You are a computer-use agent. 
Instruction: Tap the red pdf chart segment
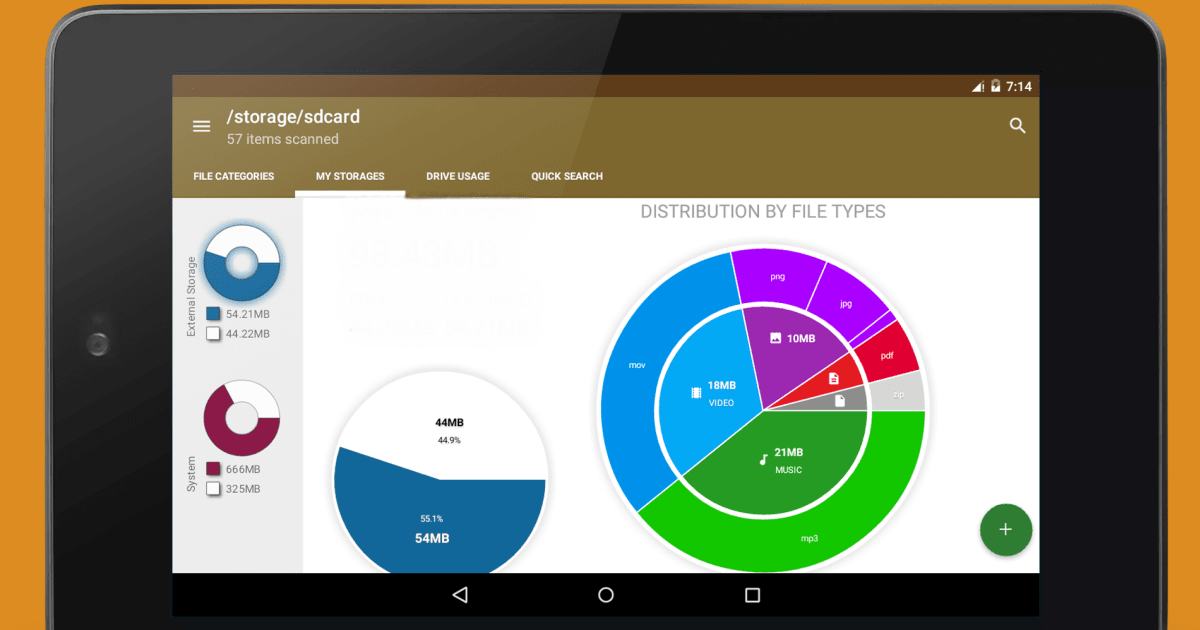887,355
